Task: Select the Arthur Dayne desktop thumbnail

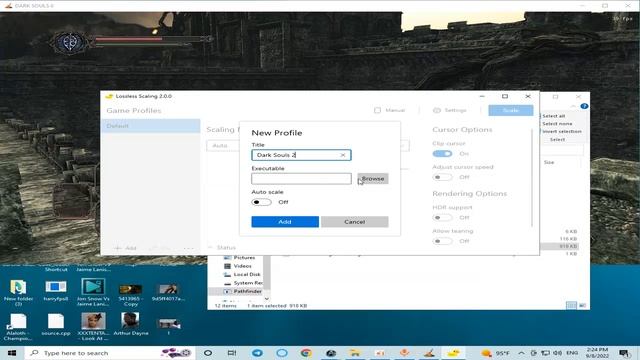Action: (131, 324)
